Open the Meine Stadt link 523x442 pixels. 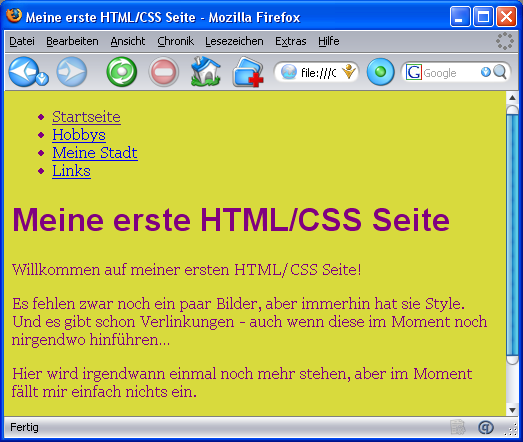(95, 153)
